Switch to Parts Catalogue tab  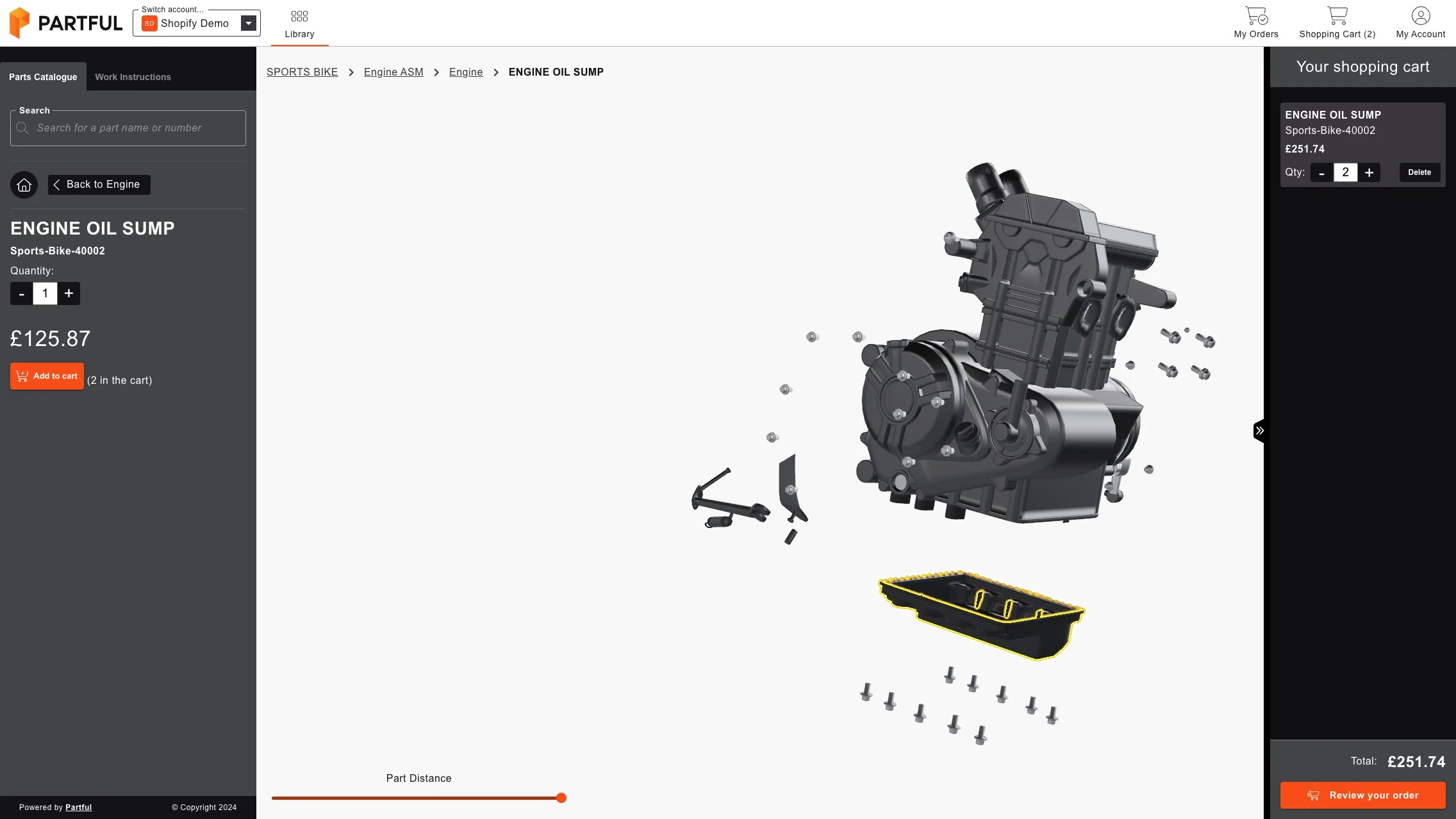[43, 77]
